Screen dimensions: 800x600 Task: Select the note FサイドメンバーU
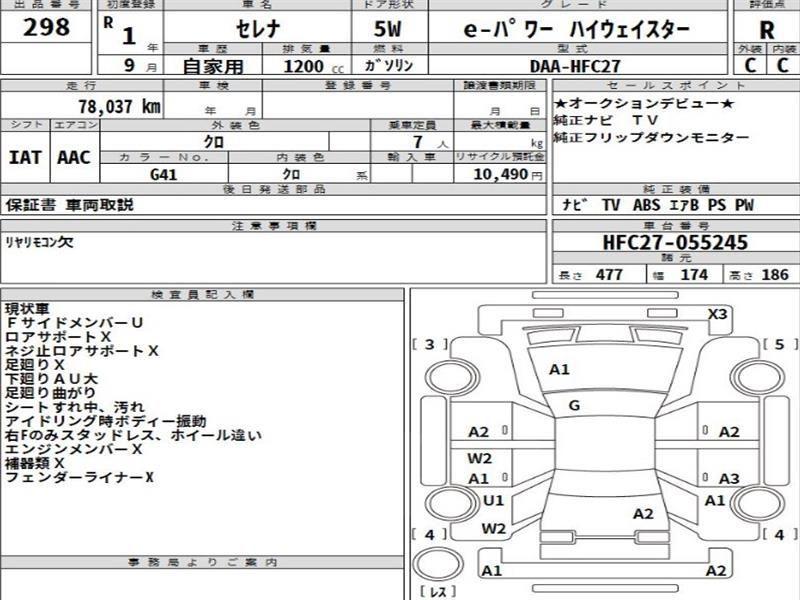(74, 323)
